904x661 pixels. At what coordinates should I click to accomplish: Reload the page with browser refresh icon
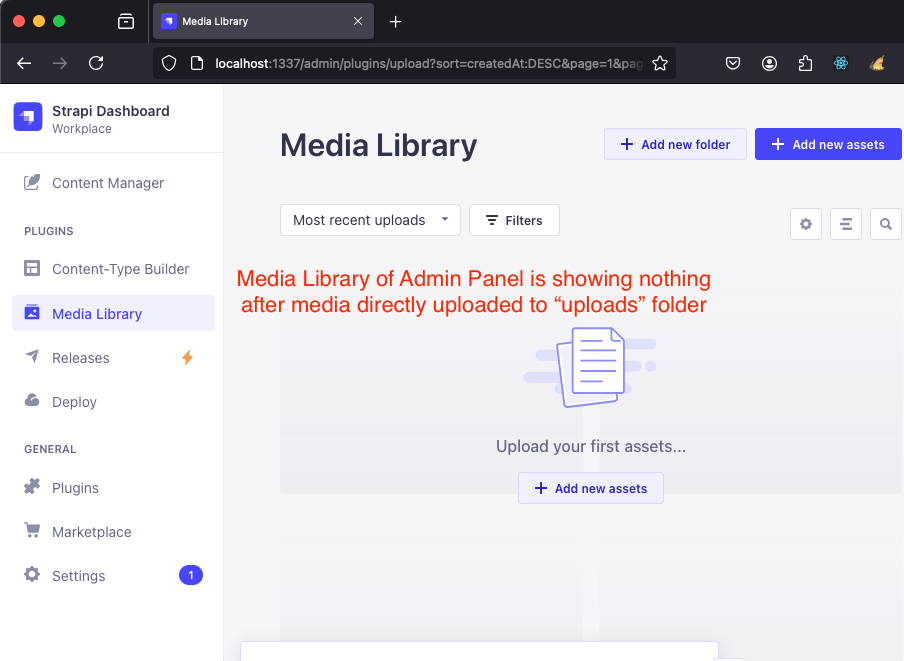click(96, 63)
